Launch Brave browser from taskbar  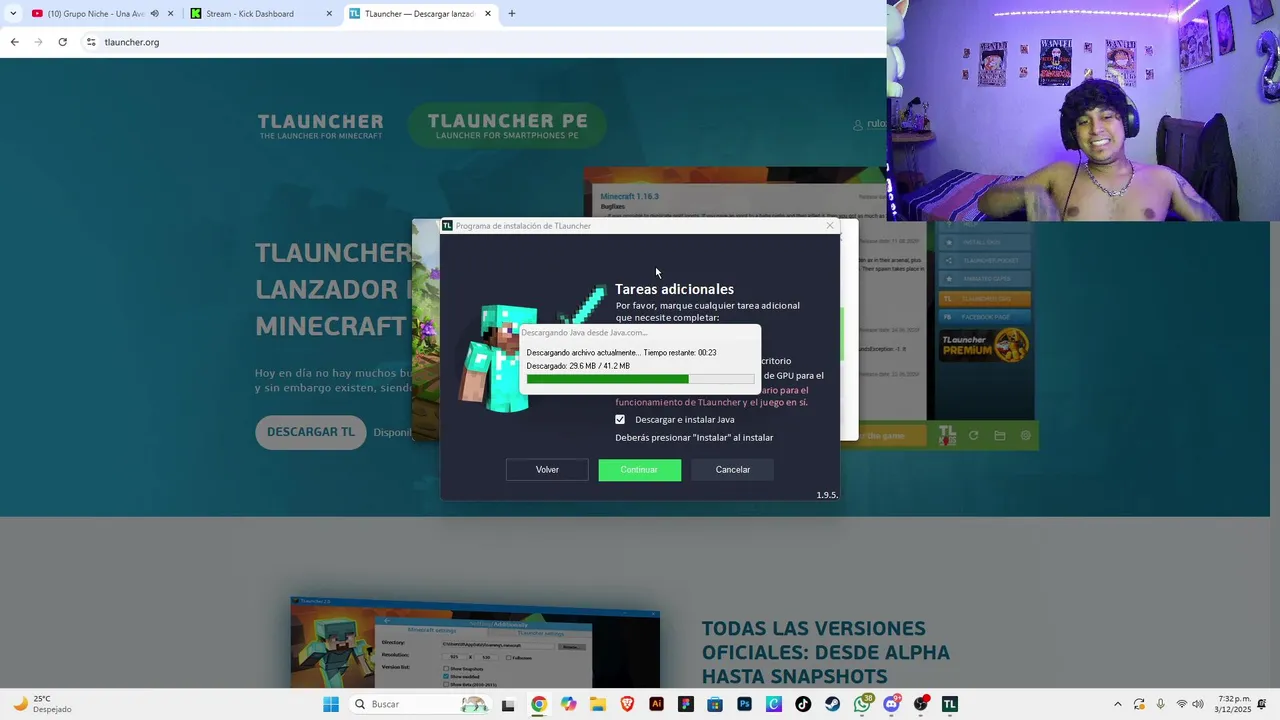click(627, 704)
